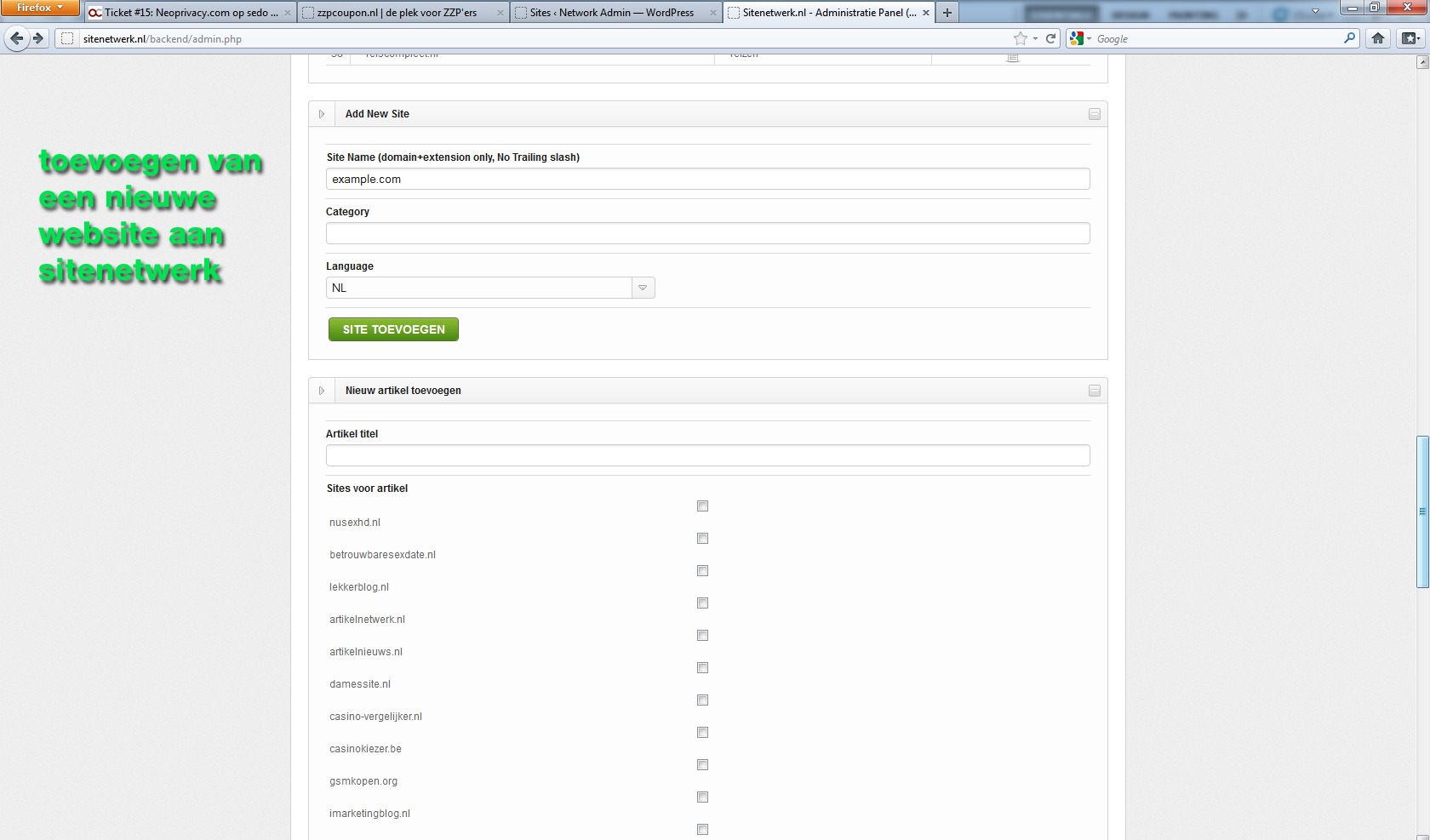Tick the checkbox directly above lekkerblog.nl

point(702,571)
